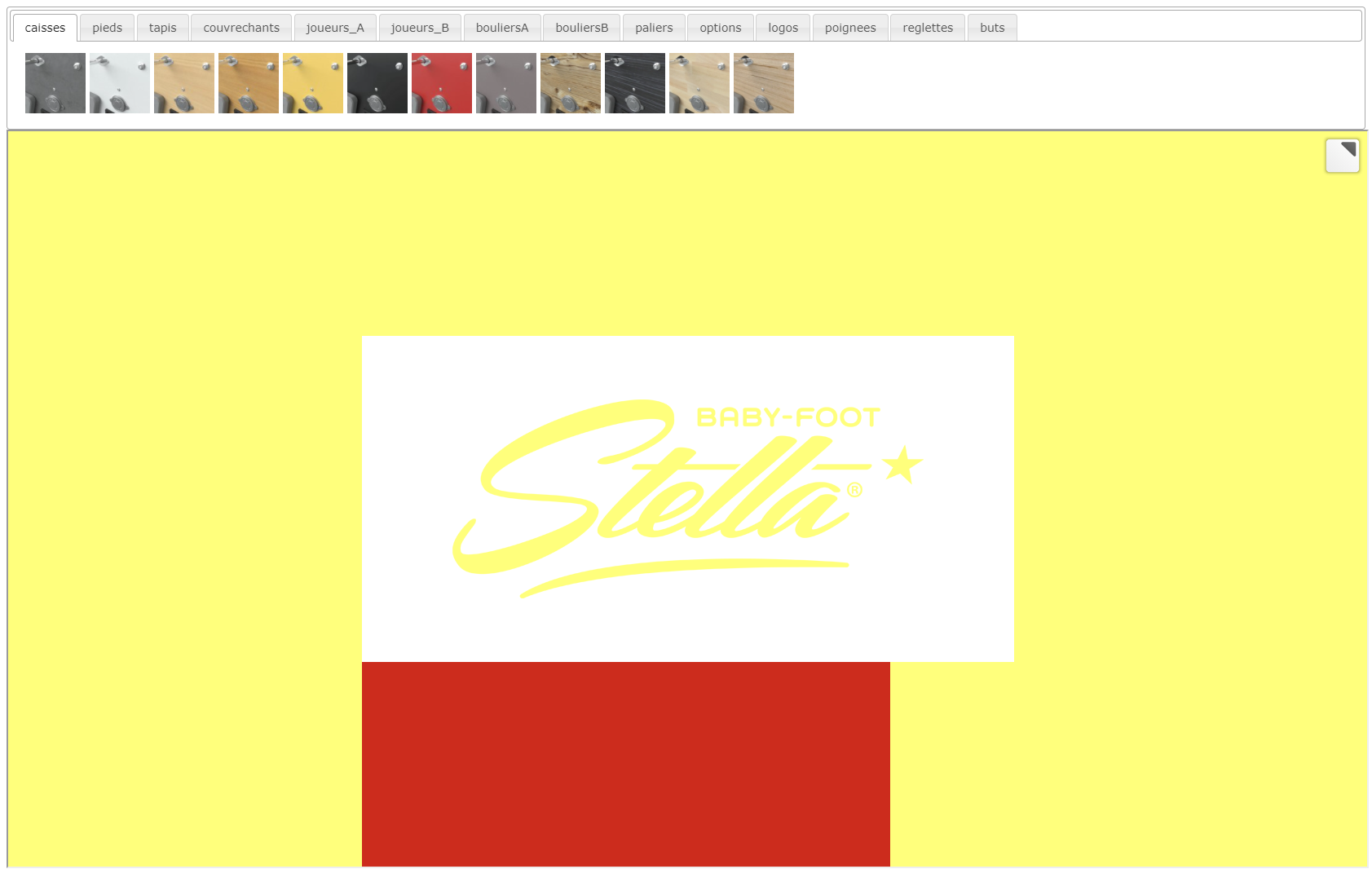Click the Stella Baby-Foot logo image
Viewport: 1372px width, 878px height.
pos(688,499)
